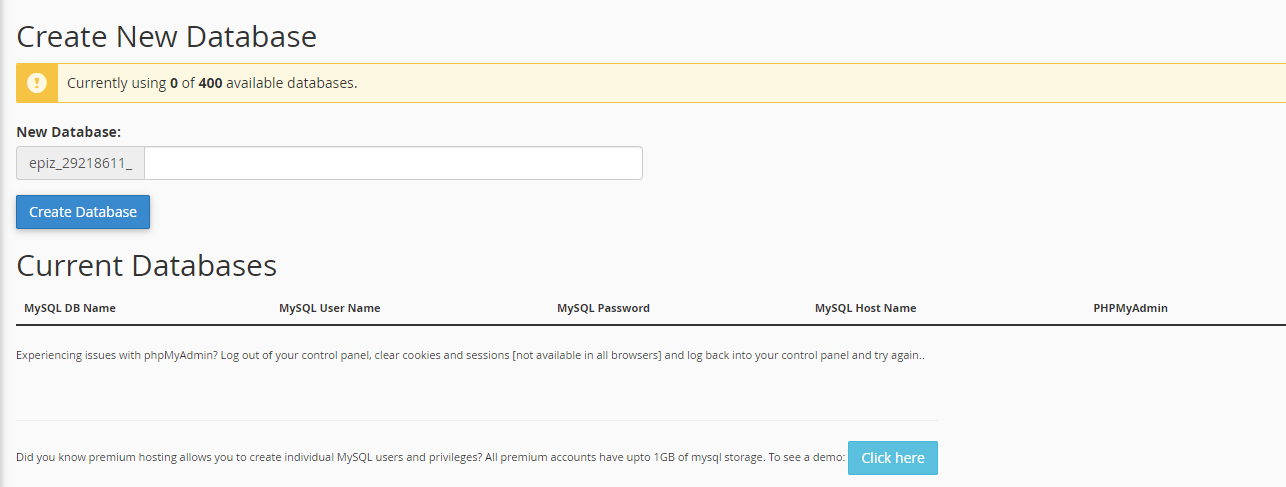Choose the PHPMyAdmin column header

coord(1130,308)
